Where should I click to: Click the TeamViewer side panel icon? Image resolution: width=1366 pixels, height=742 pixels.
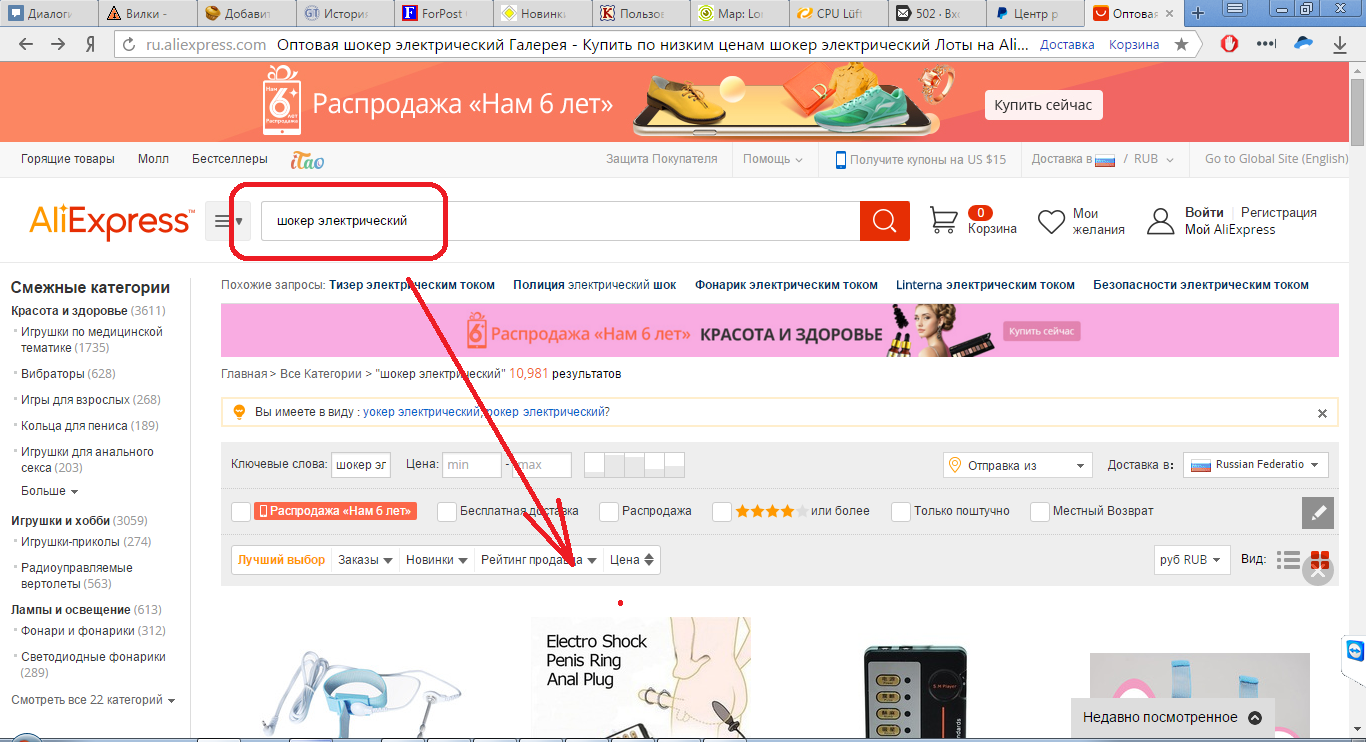click(1355, 651)
